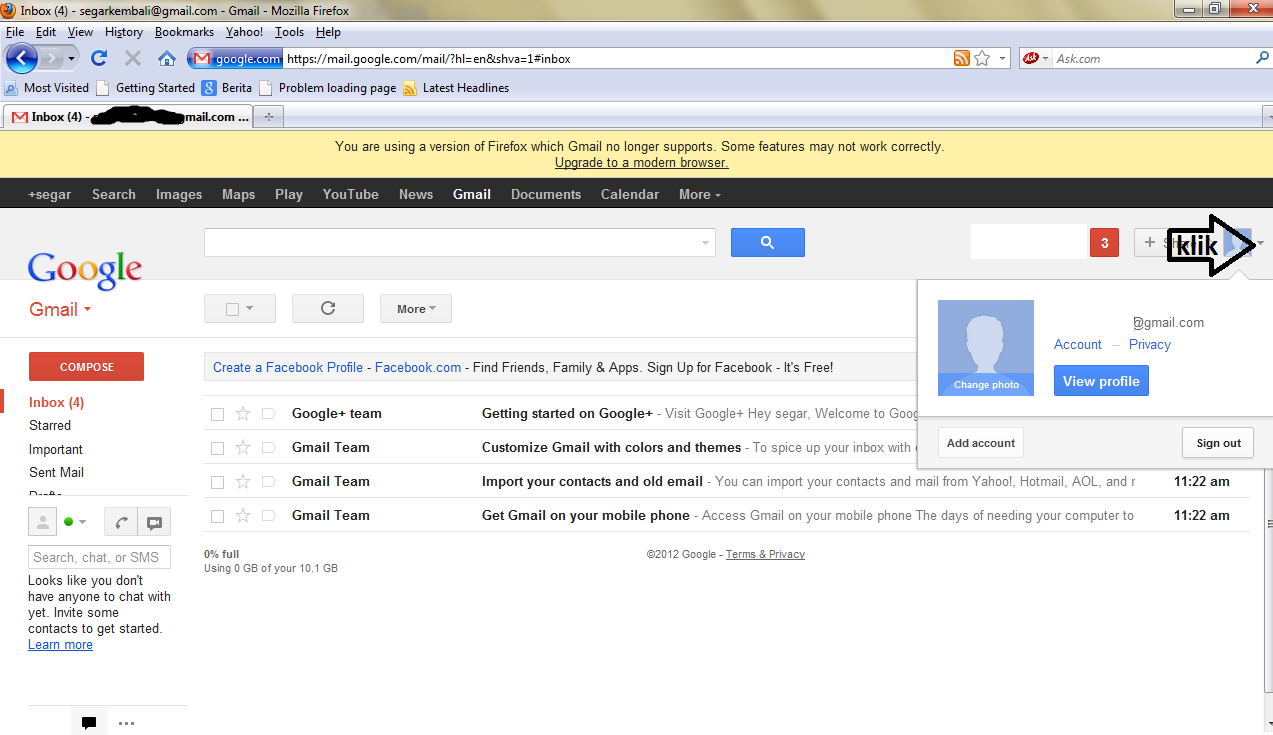
Task: Toggle the select-all checkbox in toolbar
Action: point(232,309)
